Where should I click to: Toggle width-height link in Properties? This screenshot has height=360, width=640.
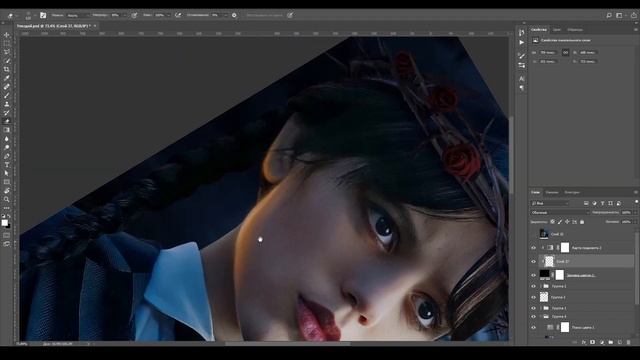(x=565, y=52)
